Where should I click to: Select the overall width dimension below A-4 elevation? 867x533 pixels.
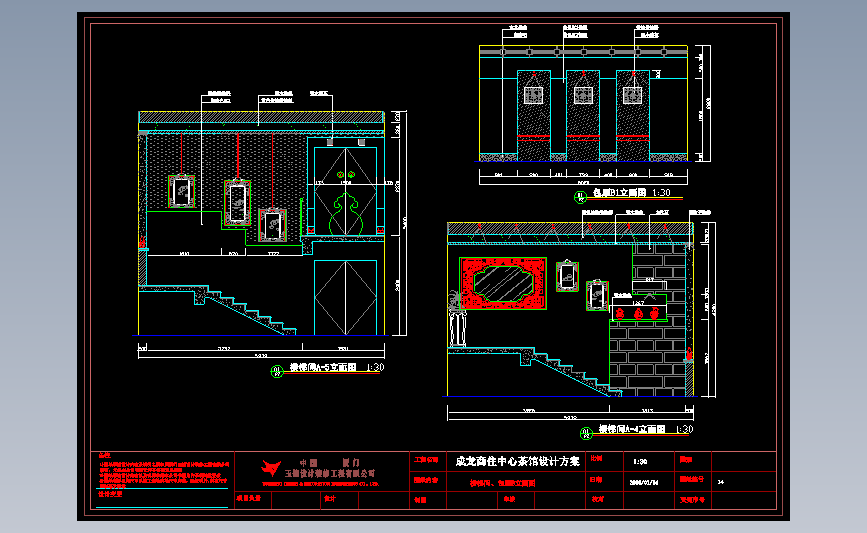tap(570, 417)
